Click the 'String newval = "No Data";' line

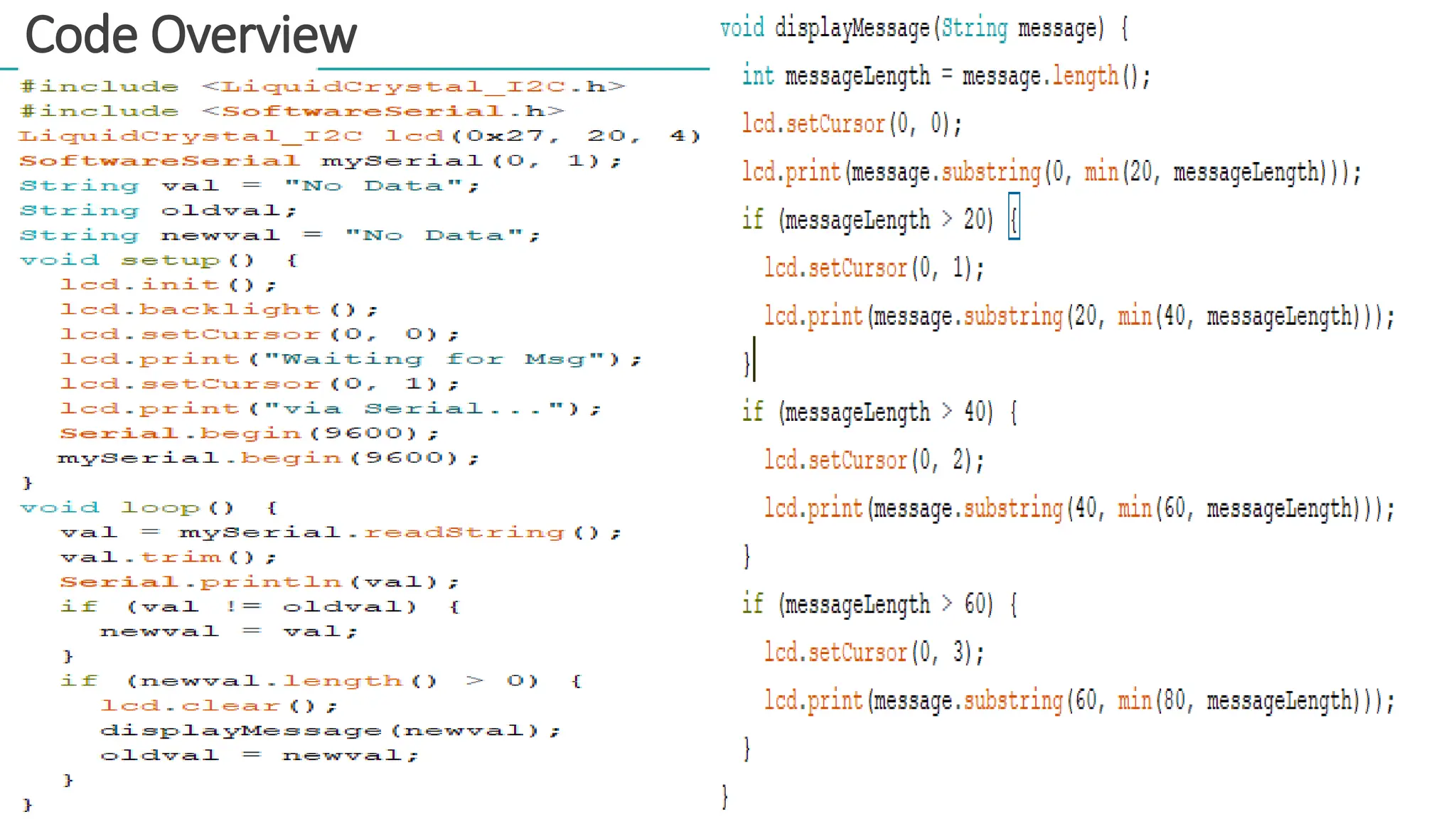pos(280,236)
